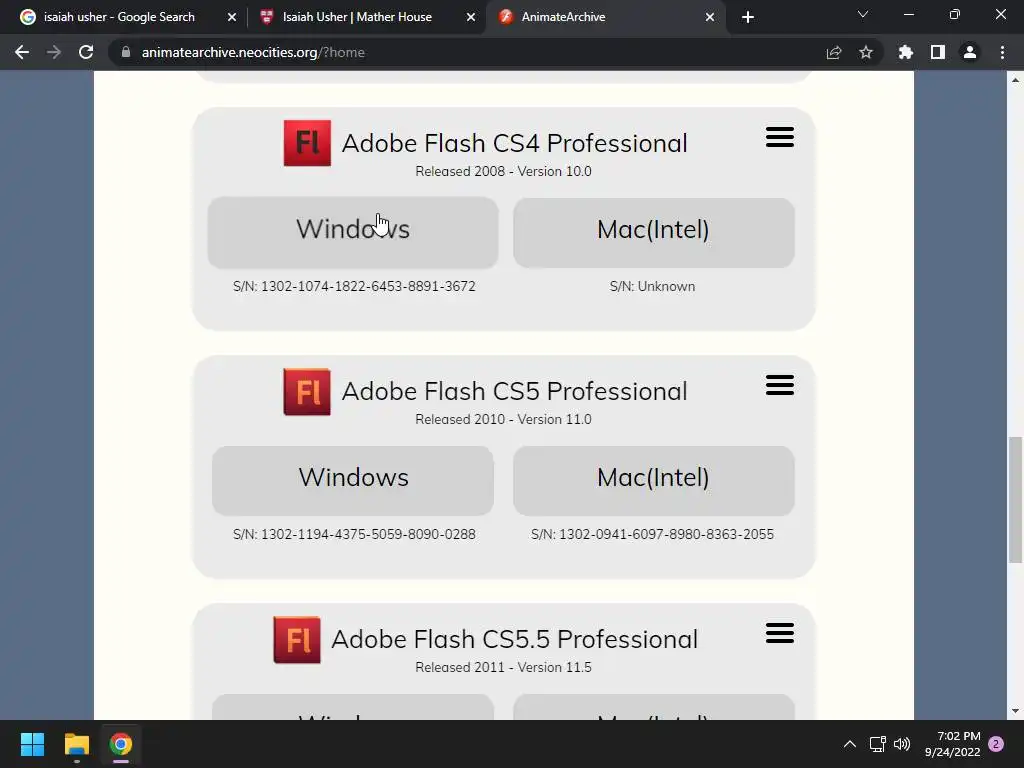
Task: Click the Adobe Flash CS5 logo icon
Action: tap(307, 391)
